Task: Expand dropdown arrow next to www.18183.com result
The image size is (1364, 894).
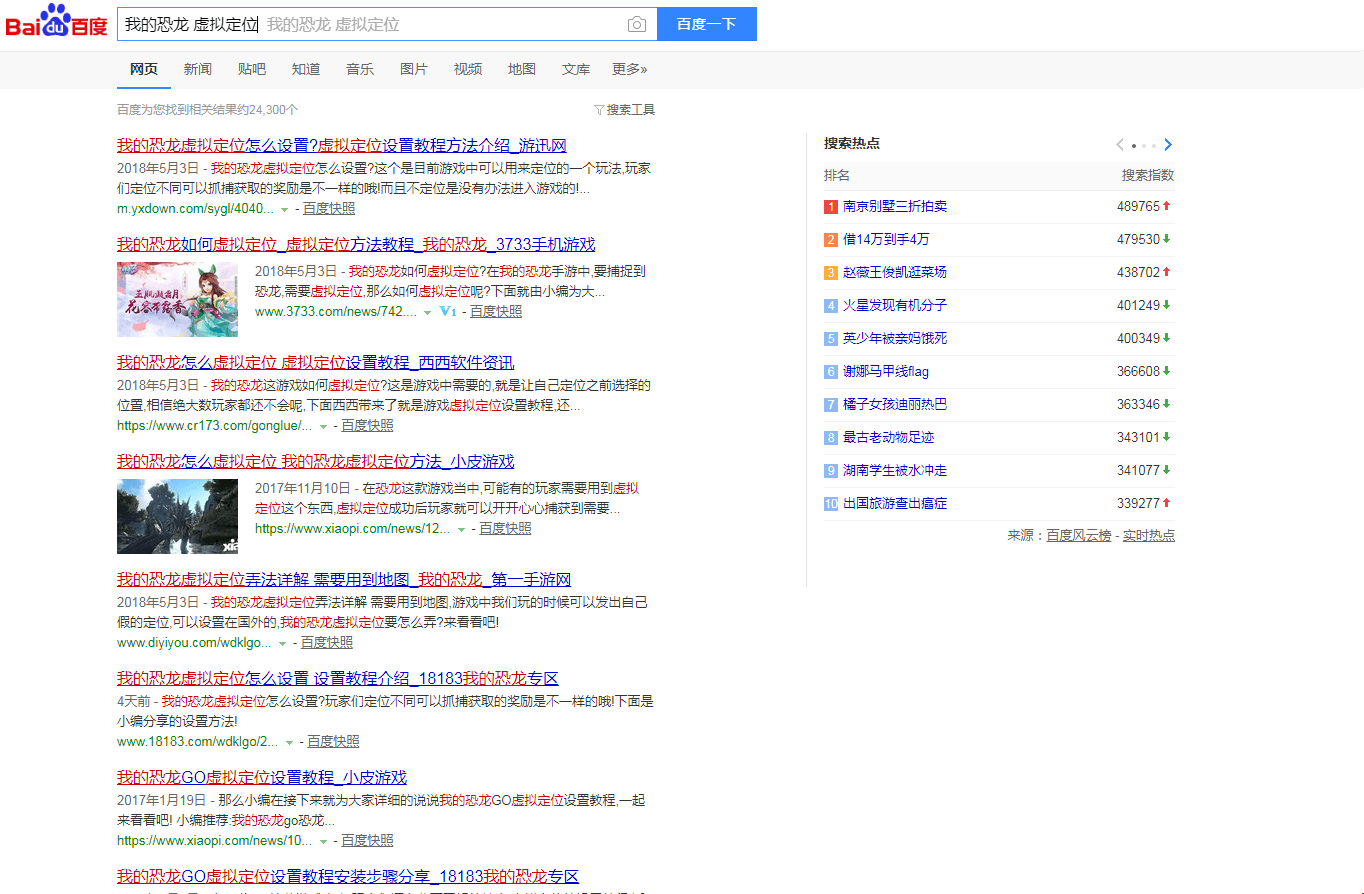Action: coord(289,742)
